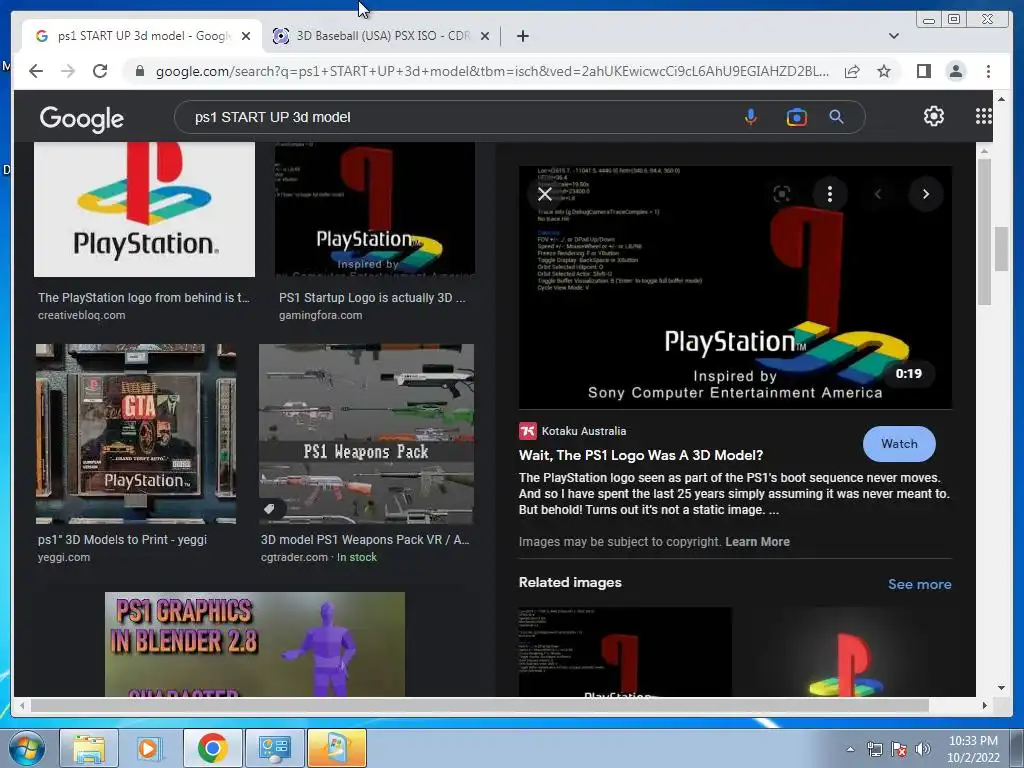
Task: Open the PS1 Weapons Pack thumbnail
Action: click(x=366, y=434)
